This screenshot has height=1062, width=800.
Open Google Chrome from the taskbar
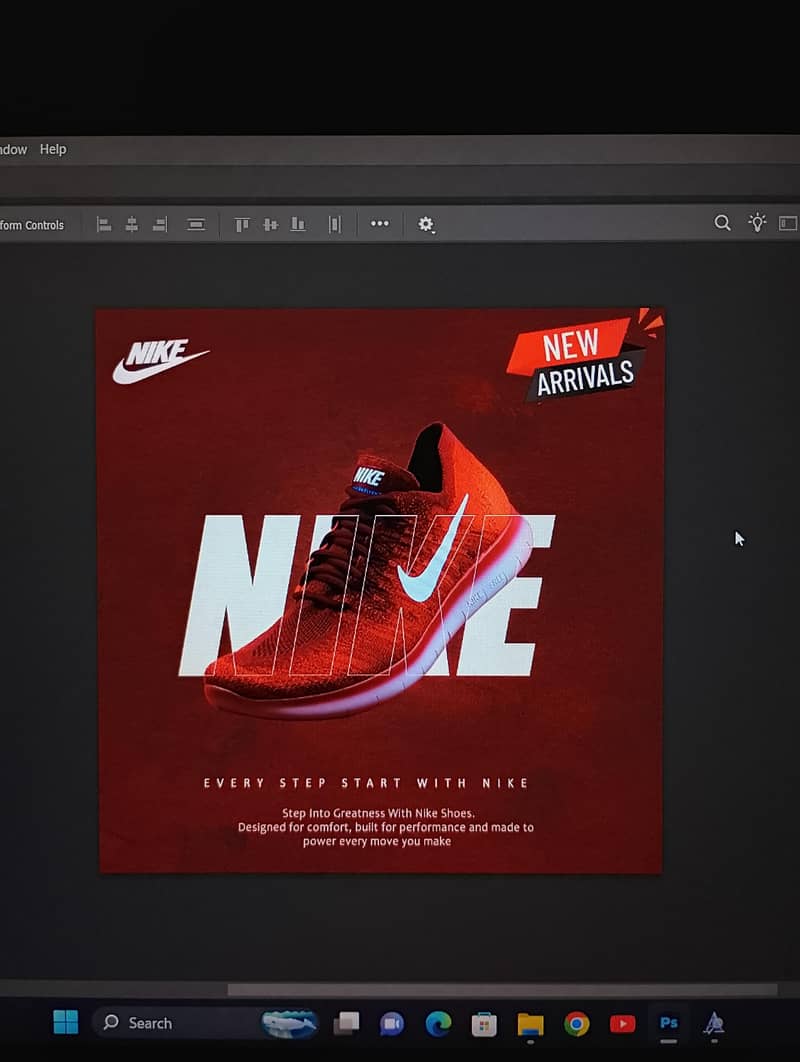point(576,1023)
